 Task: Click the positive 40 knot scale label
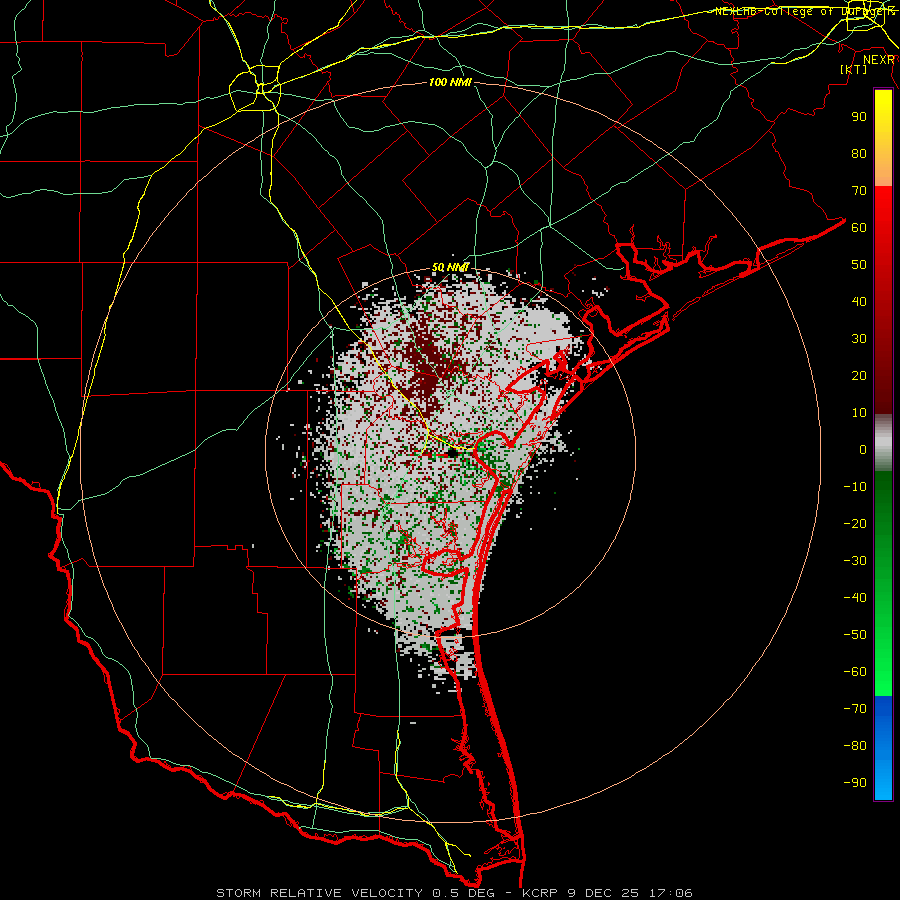pos(859,302)
